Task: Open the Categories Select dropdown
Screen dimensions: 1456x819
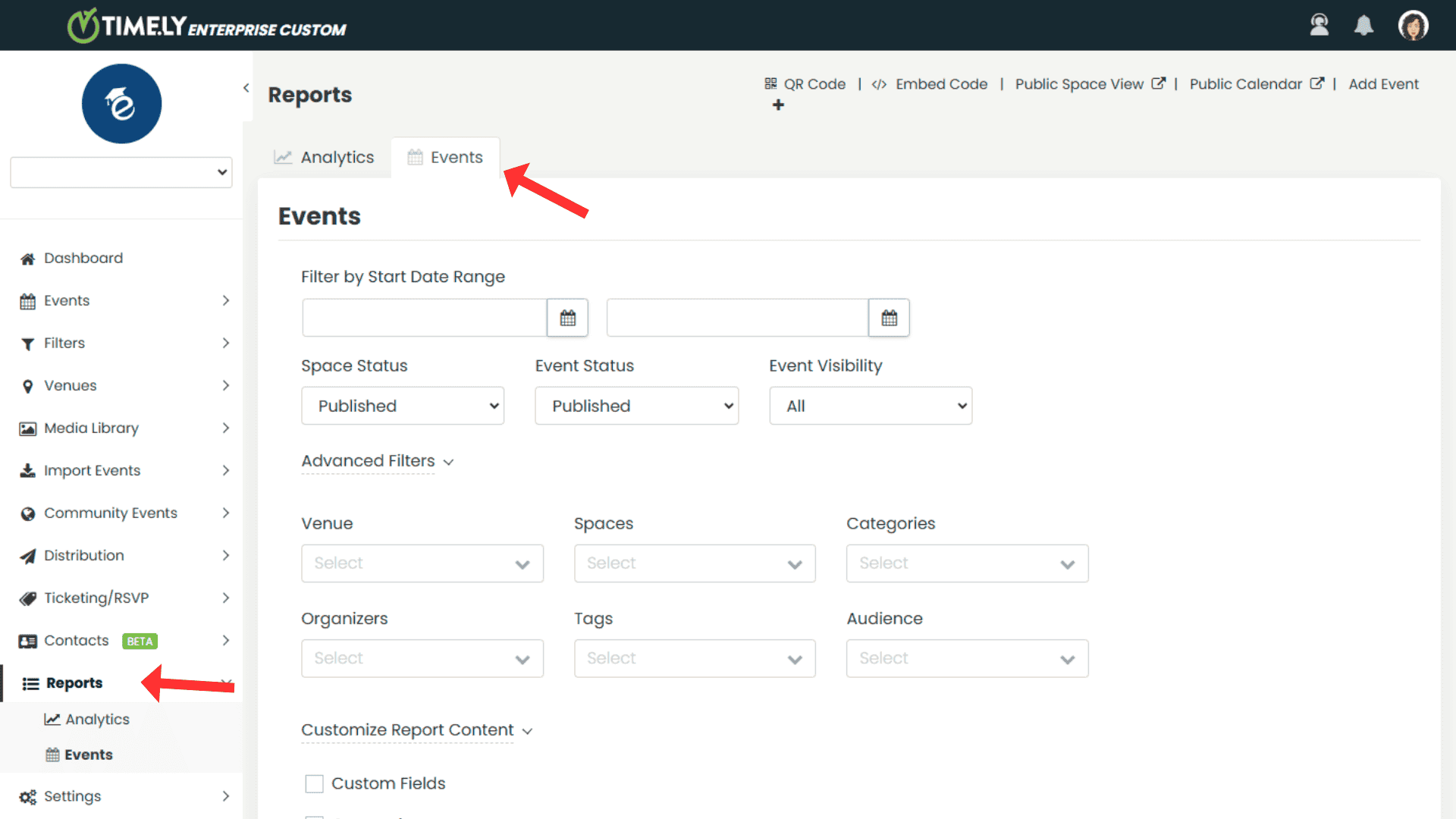Action: click(967, 563)
